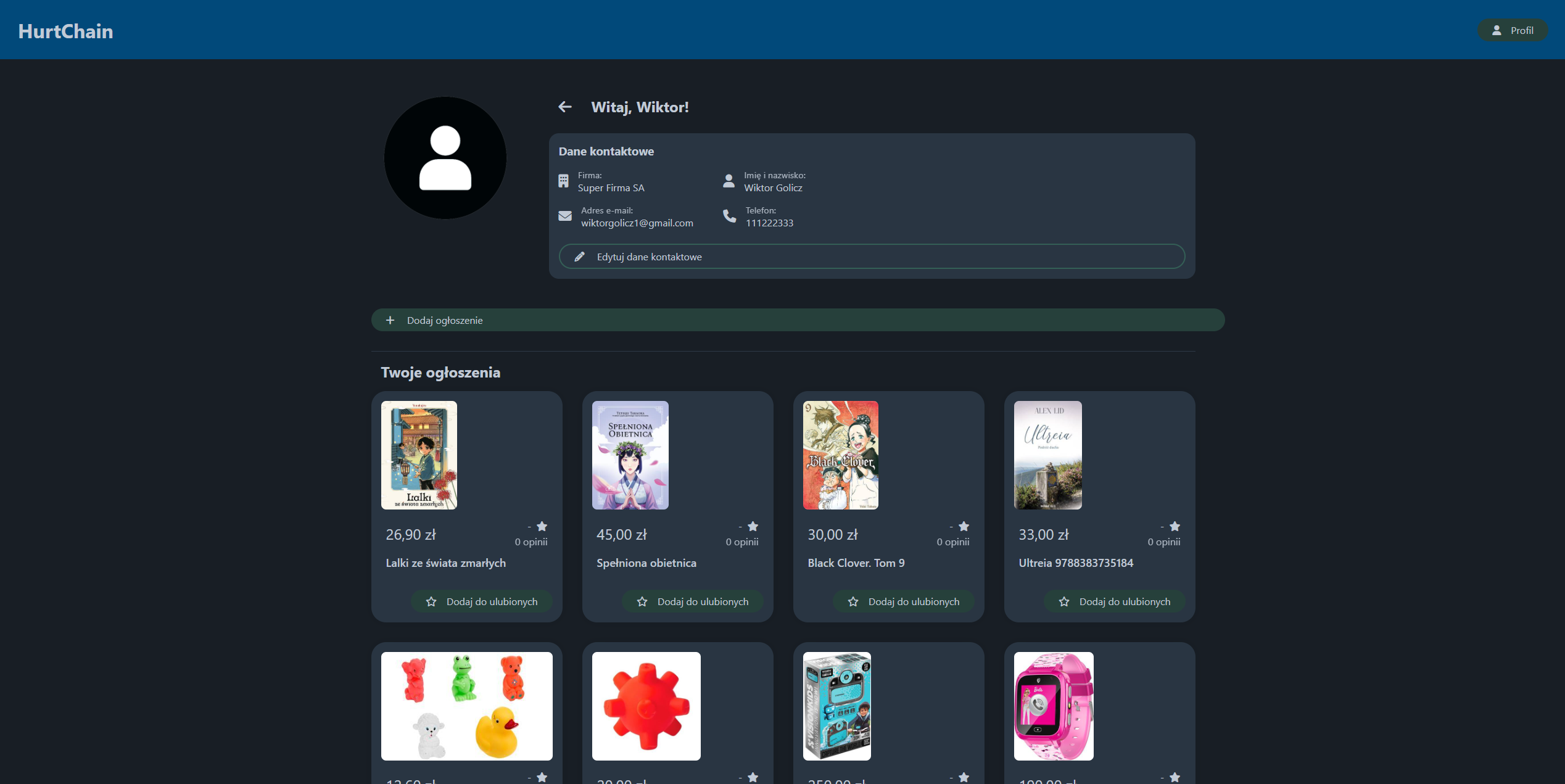
Task: Click the phone number 111222333
Action: click(769, 223)
